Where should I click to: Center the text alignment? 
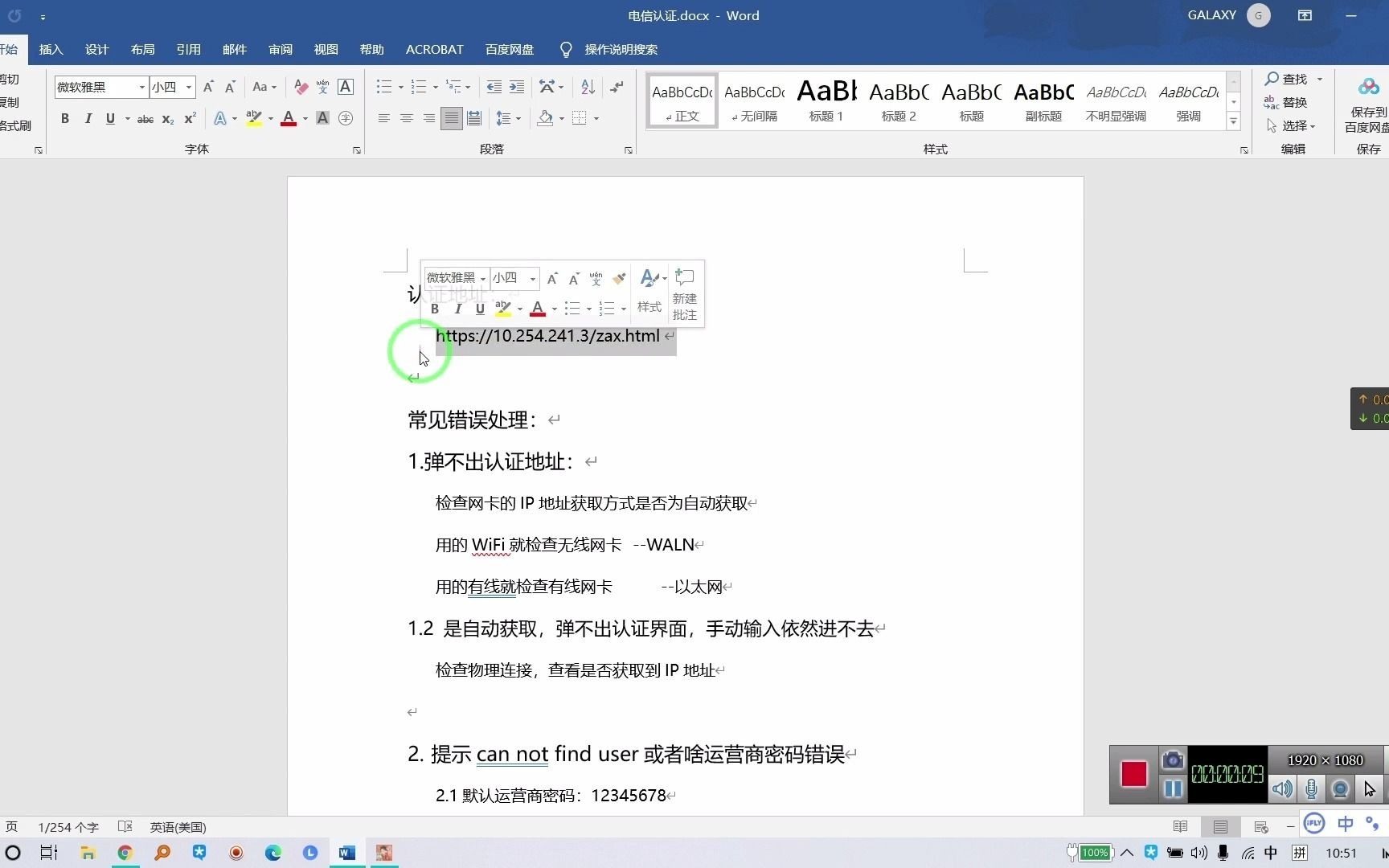click(407, 119)
